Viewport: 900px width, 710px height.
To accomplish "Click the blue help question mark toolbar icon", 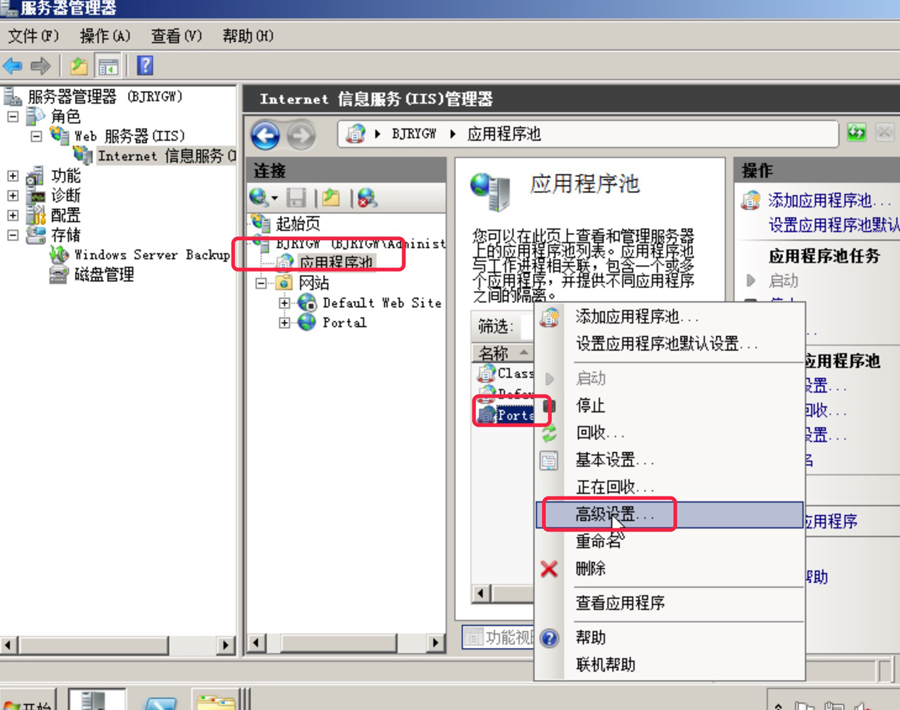I will [x=145, y=66].
